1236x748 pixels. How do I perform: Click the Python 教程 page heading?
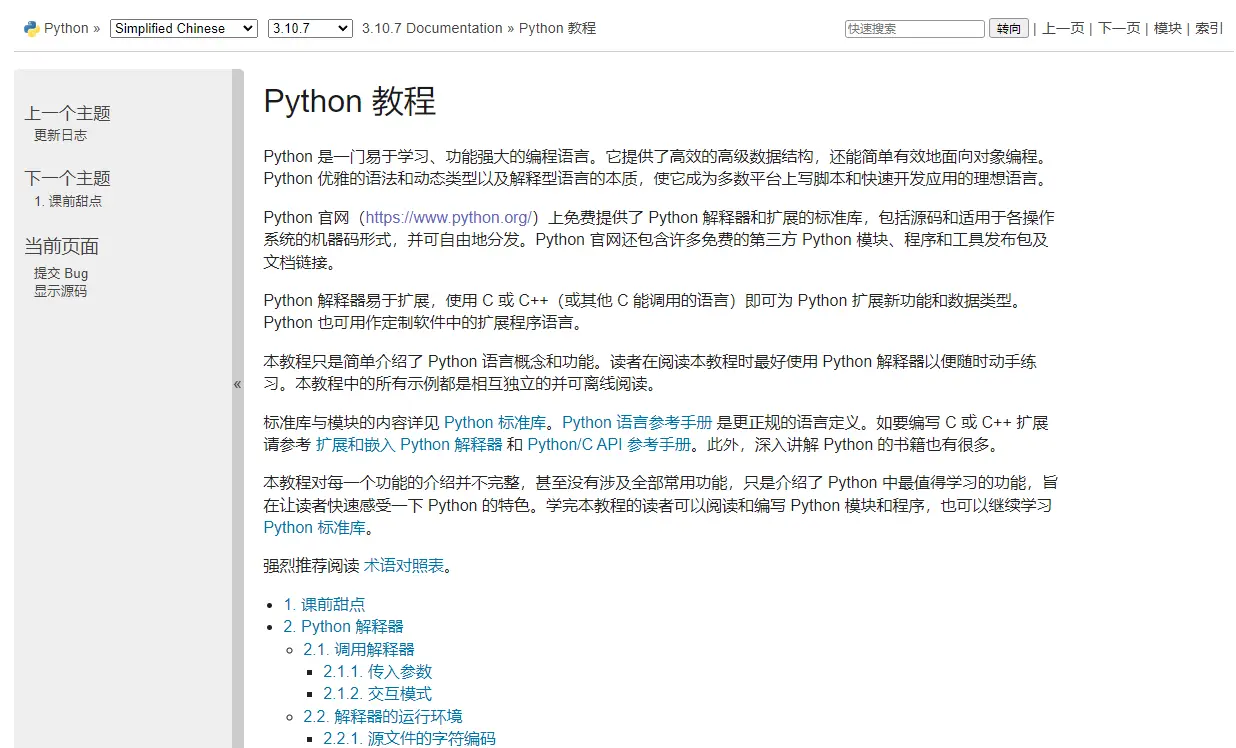tap(350, 101)
